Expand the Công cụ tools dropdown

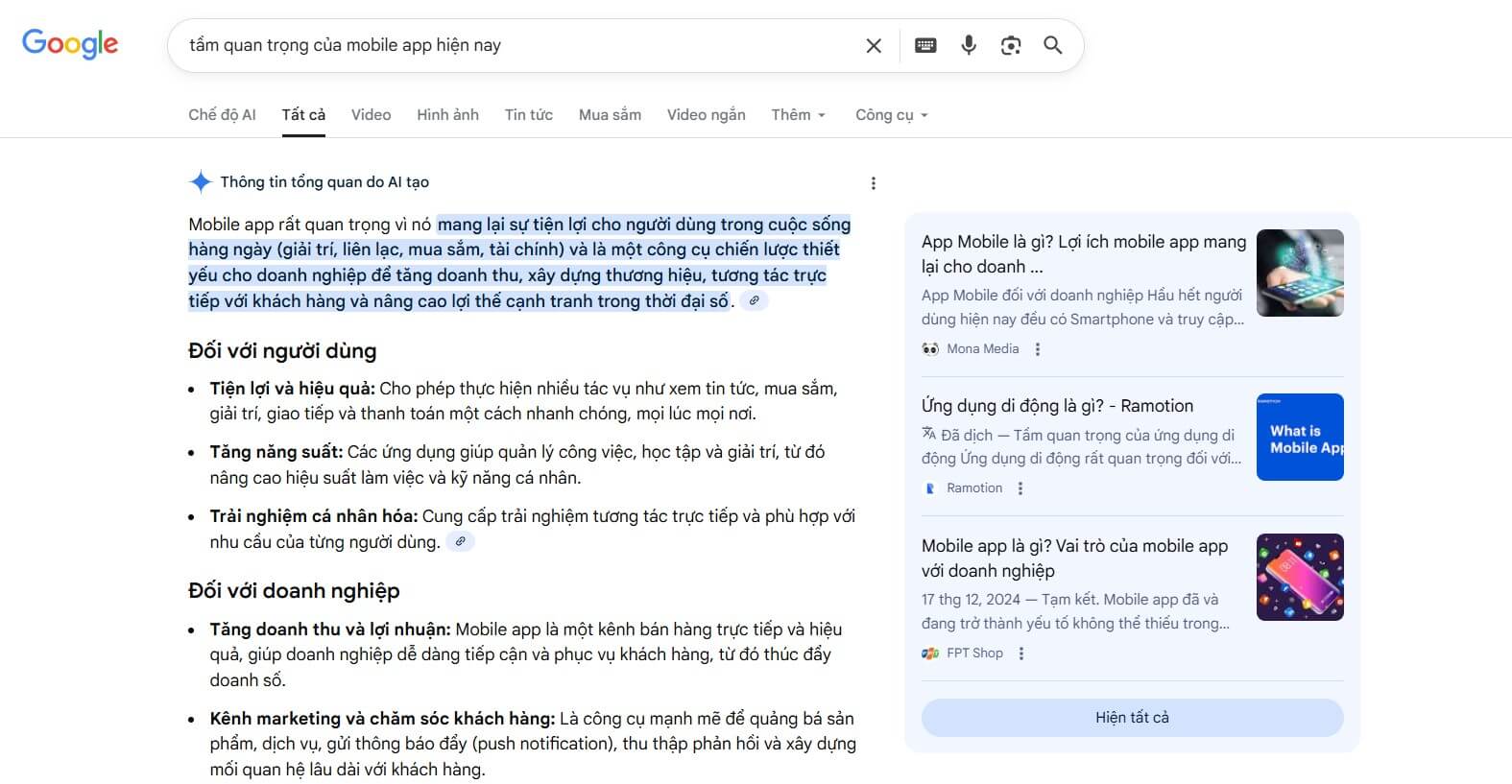[891, 115]
